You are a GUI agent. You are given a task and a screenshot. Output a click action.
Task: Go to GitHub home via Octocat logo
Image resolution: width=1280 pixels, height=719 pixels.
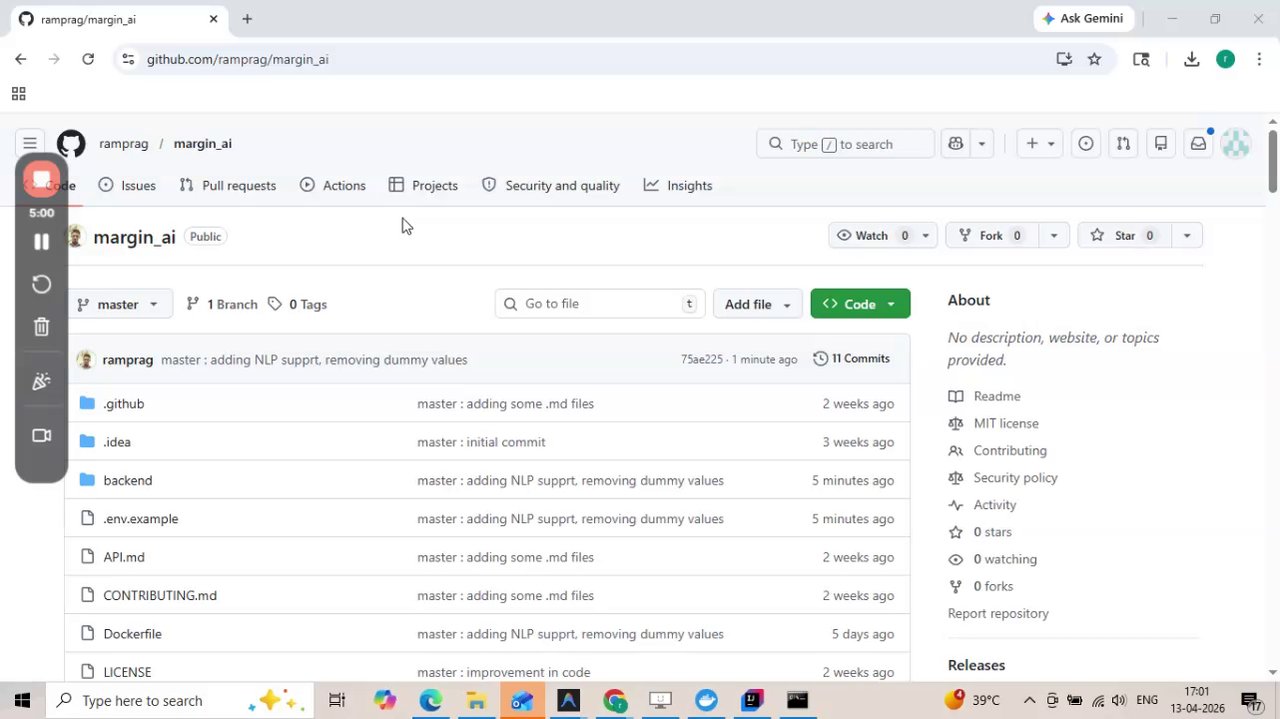tap(71, 144)
